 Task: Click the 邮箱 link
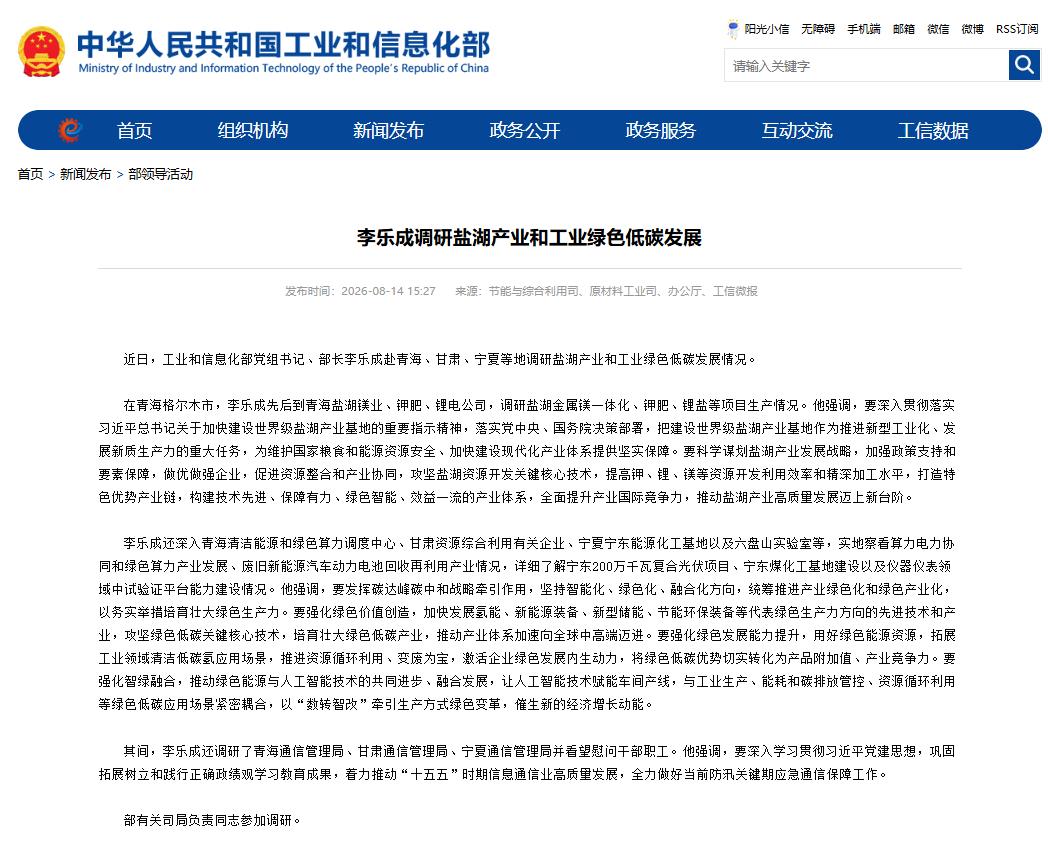coord(904,29)
